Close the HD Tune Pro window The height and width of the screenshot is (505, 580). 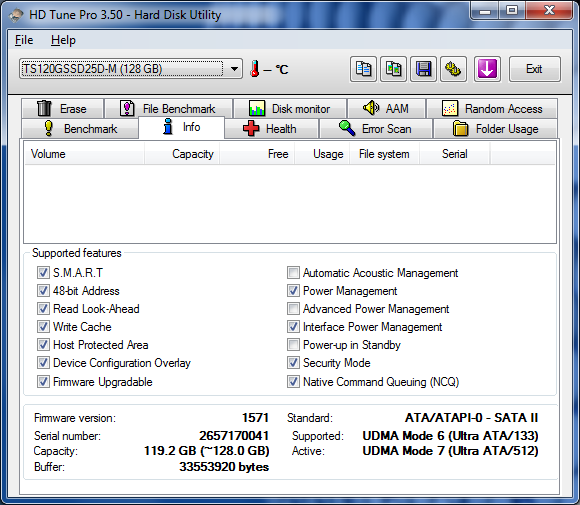(x=550, y=11)
